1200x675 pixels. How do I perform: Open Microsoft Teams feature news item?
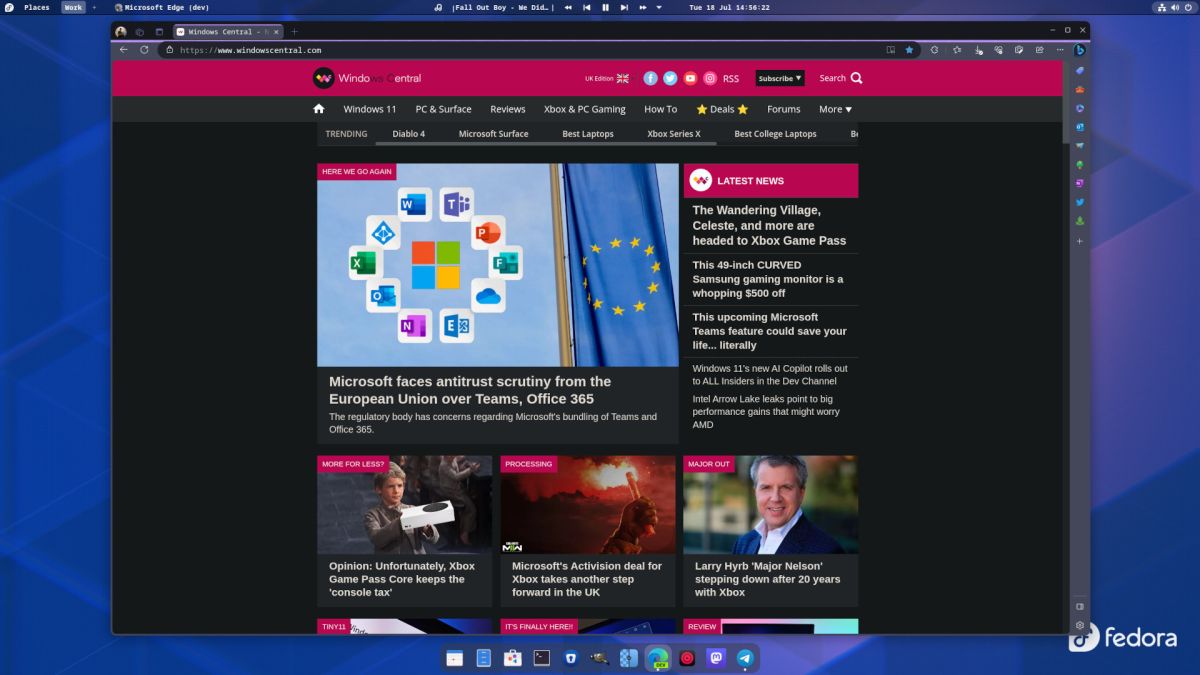pyautogui.click(x=769, y=331)
